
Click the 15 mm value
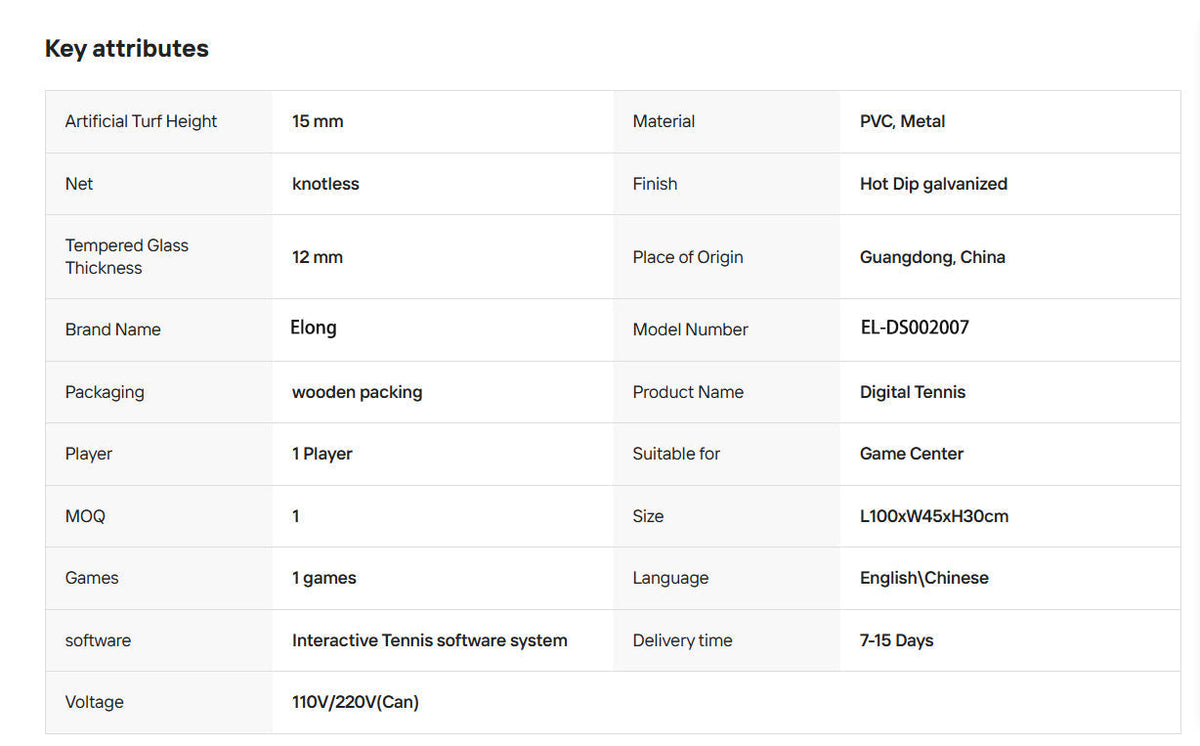coord(318,121)
